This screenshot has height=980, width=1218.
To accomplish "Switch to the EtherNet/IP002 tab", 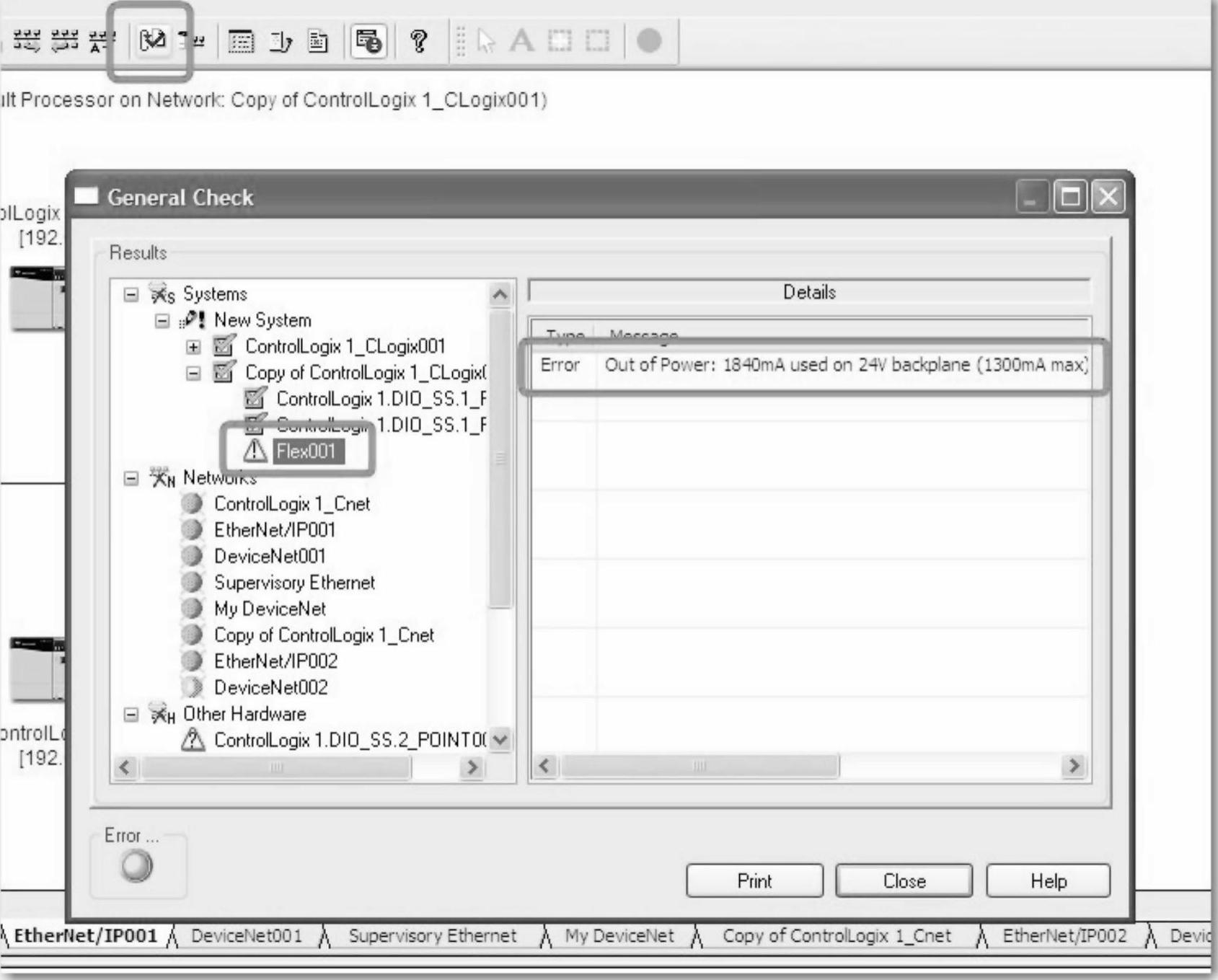I will [x=1064, y=936].
